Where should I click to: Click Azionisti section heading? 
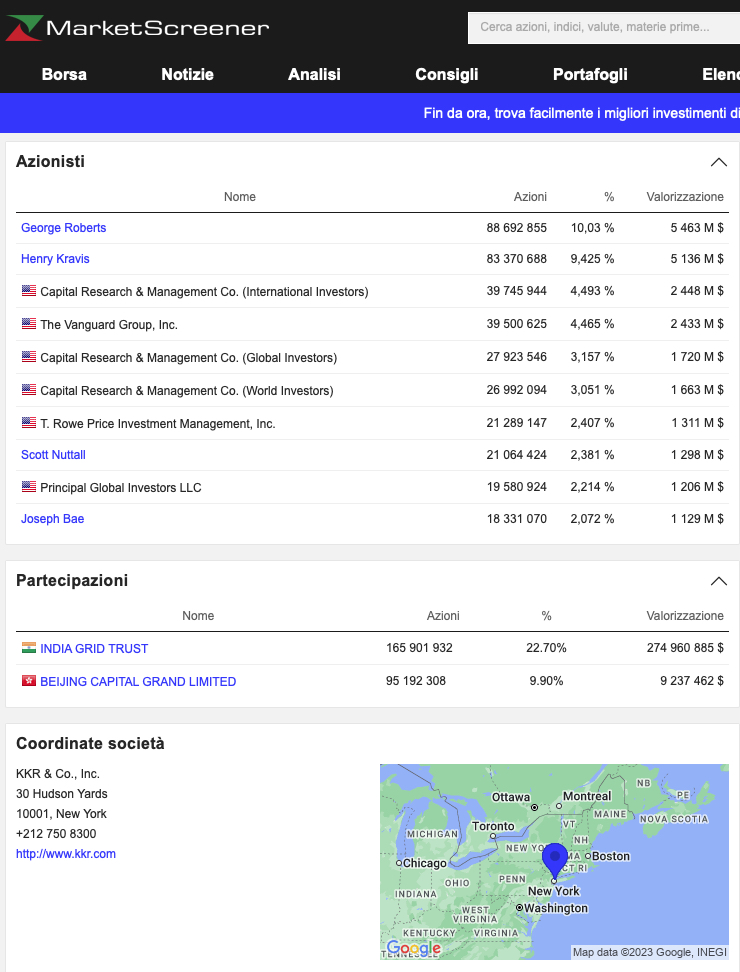point(50,161)
